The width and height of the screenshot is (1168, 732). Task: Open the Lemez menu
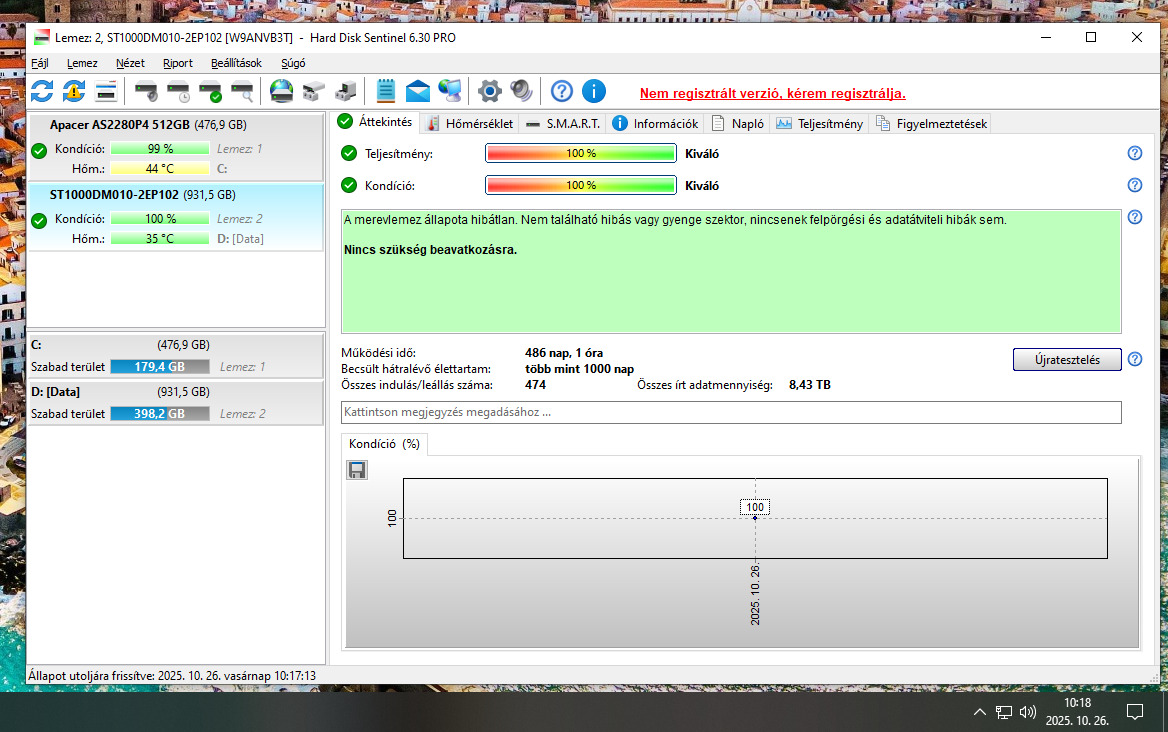pyautogui.click(x=82, y=63)
